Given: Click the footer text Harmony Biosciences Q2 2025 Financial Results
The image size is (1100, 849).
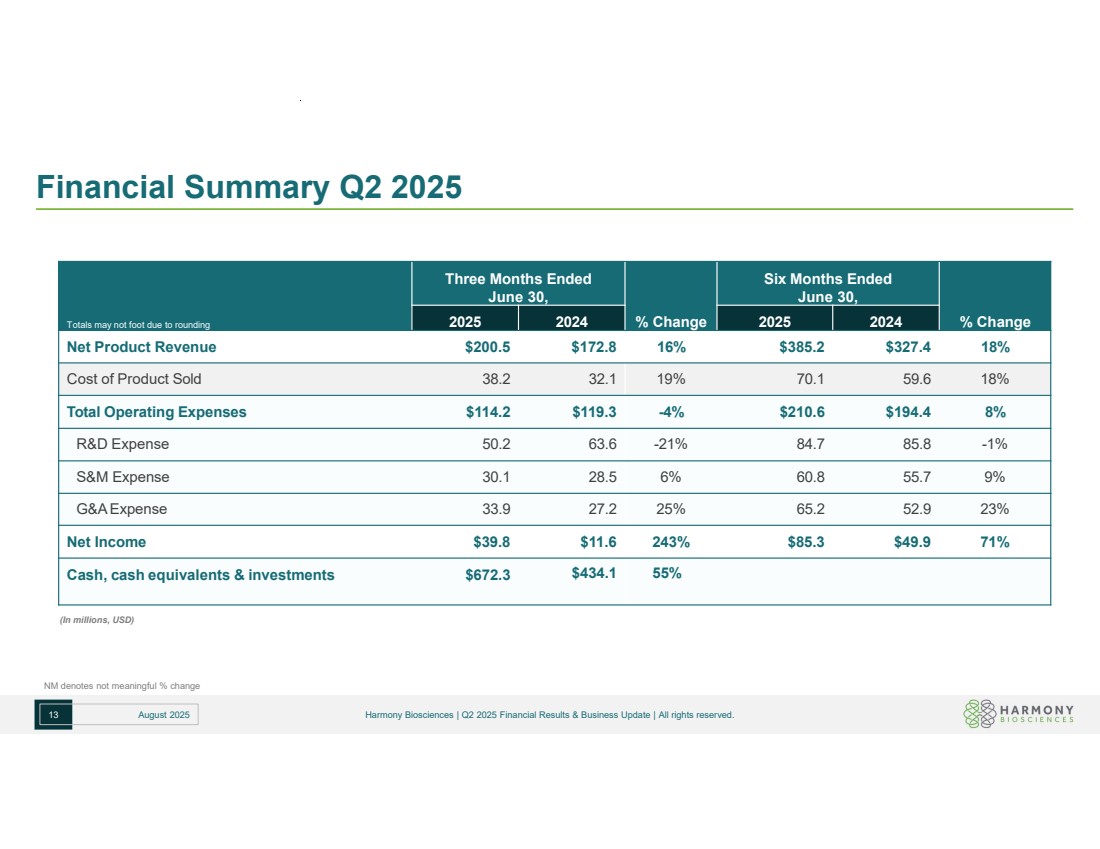Looking at the screenshot, I should click(549, 714).
